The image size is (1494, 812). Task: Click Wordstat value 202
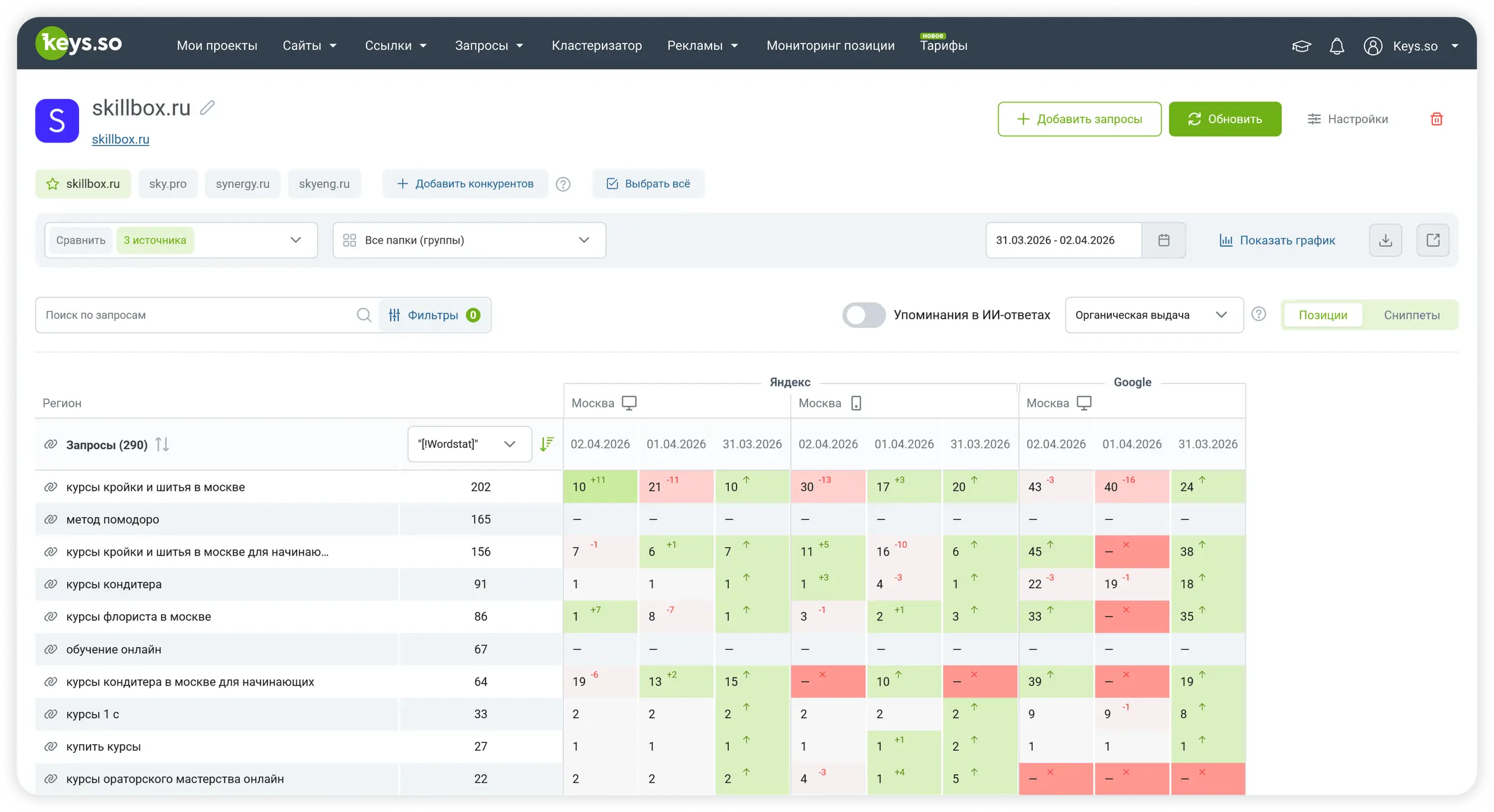481,487
